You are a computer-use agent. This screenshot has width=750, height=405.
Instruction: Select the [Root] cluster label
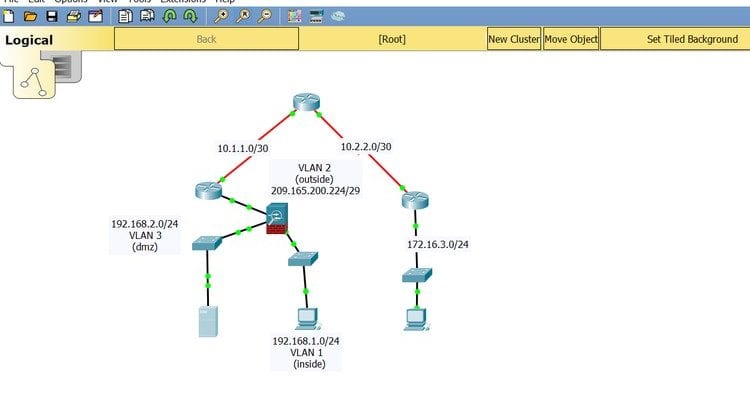click(x=392, y=39)
